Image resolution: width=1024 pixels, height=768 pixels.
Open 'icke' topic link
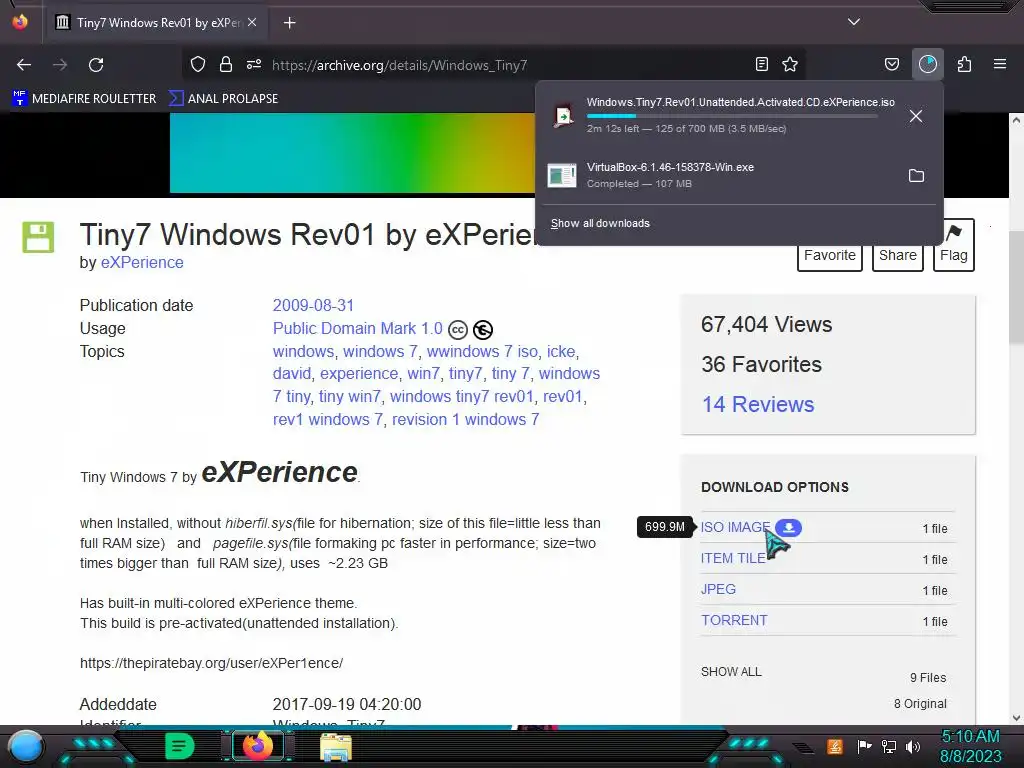tap(561, 351)
